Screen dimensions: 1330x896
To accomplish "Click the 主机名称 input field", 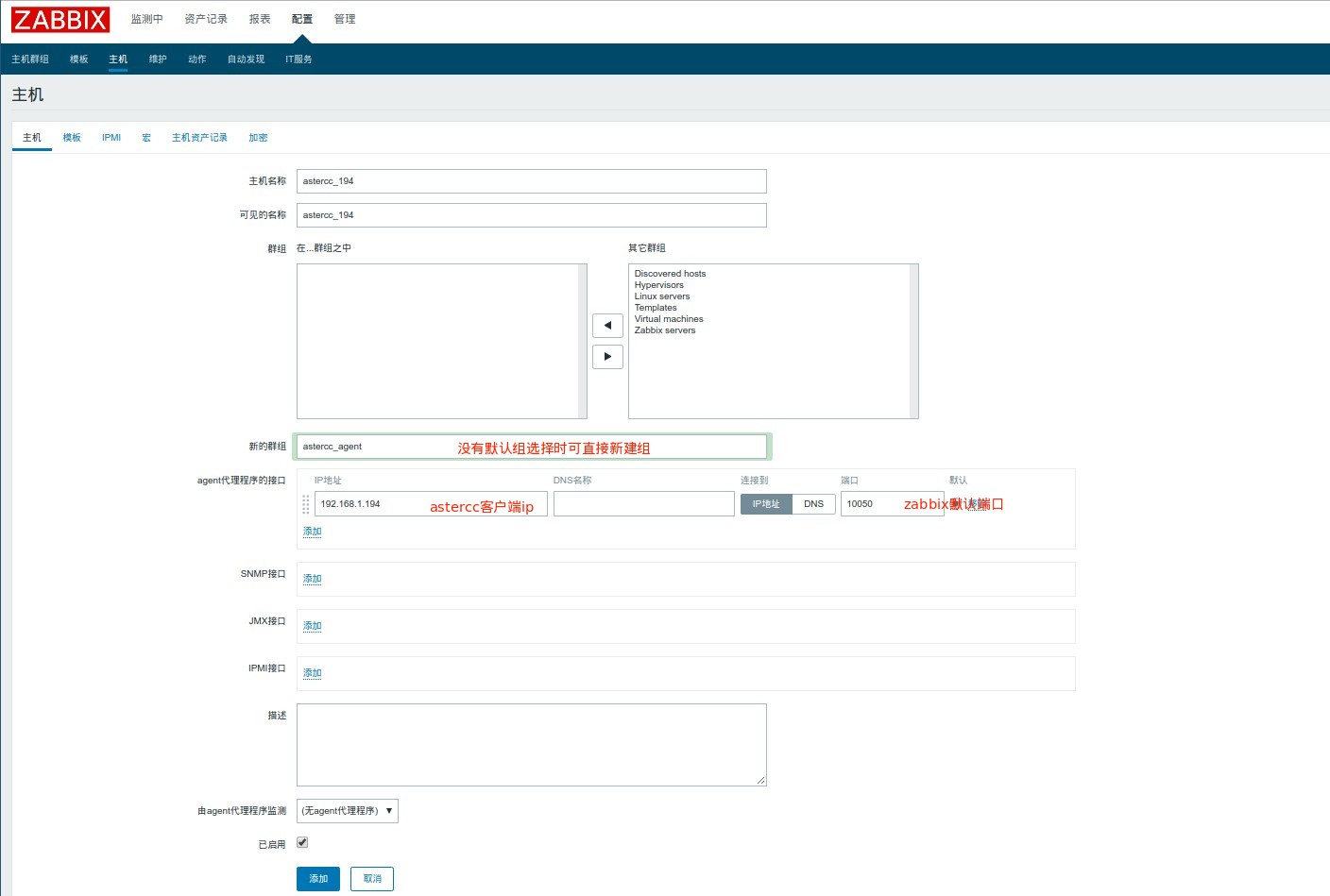I will point(531,181).
